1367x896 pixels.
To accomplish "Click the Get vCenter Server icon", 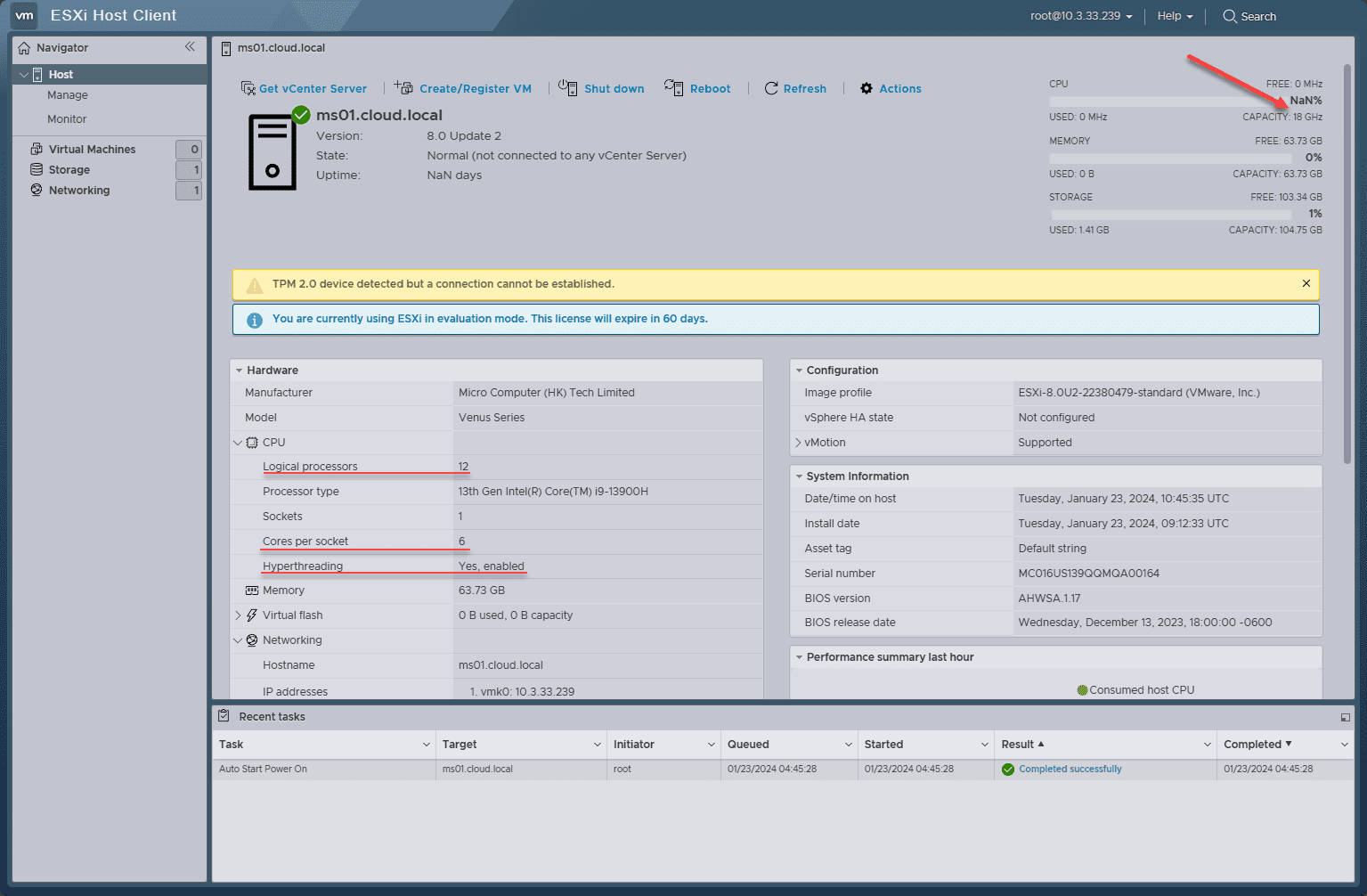I will click(248, 88).
